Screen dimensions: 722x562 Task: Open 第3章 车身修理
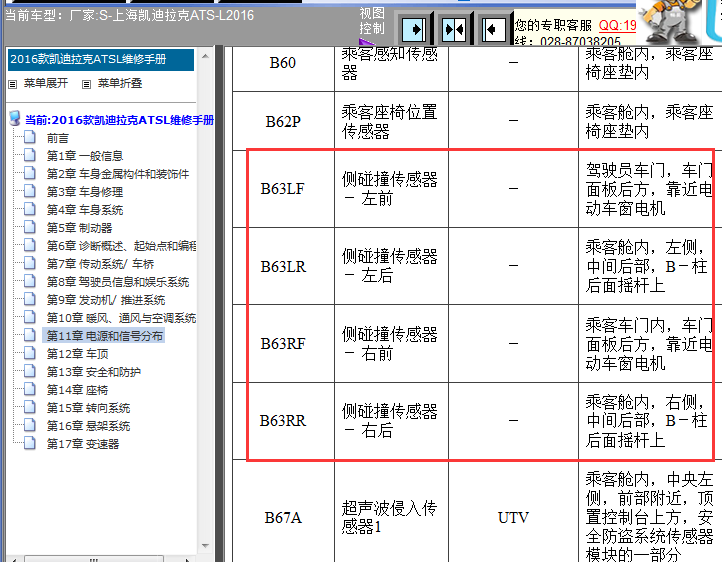pos(85,192)
